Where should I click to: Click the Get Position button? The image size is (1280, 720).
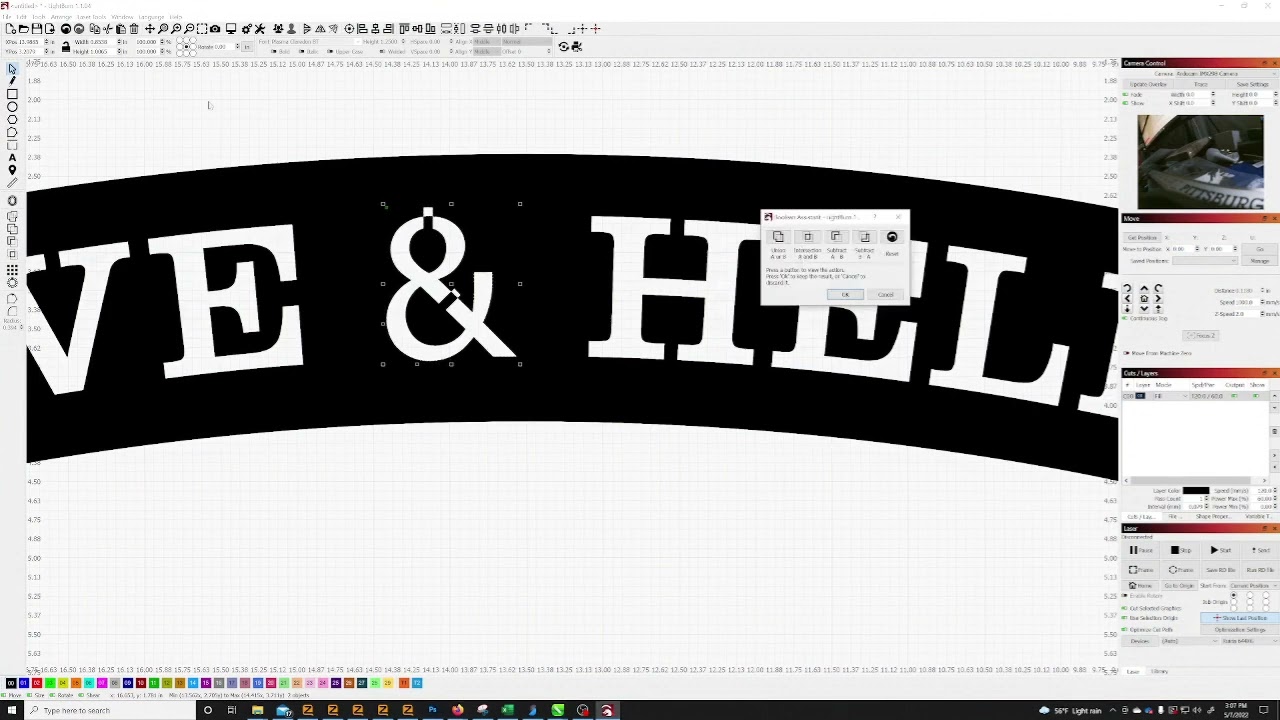[x=1143, y=237]
